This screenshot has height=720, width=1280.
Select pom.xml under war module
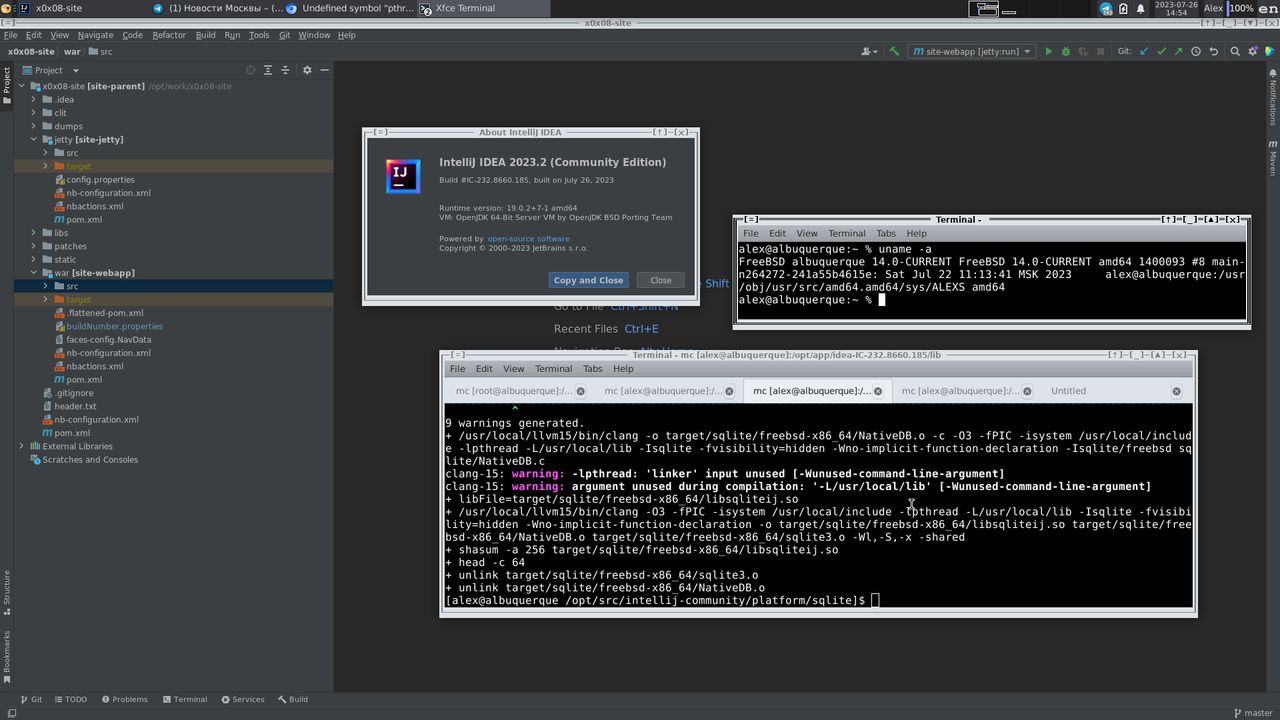84,379
